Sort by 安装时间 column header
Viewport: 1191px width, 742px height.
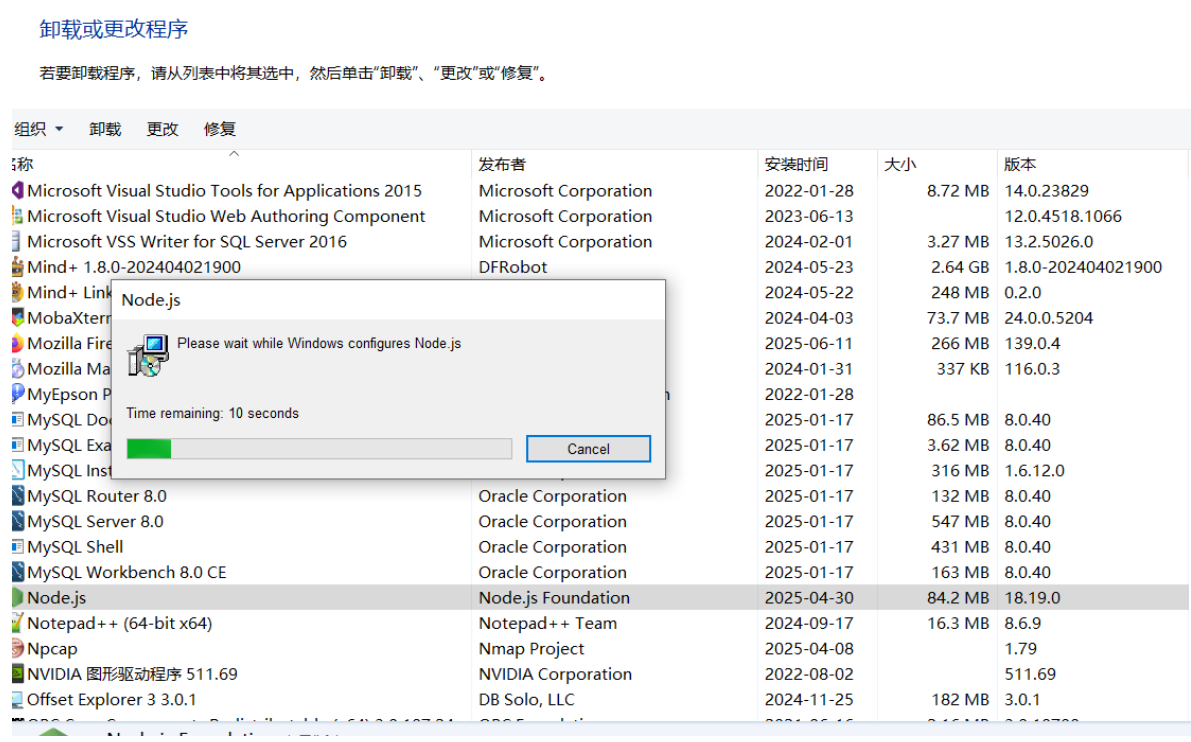(x=796, y=164)
